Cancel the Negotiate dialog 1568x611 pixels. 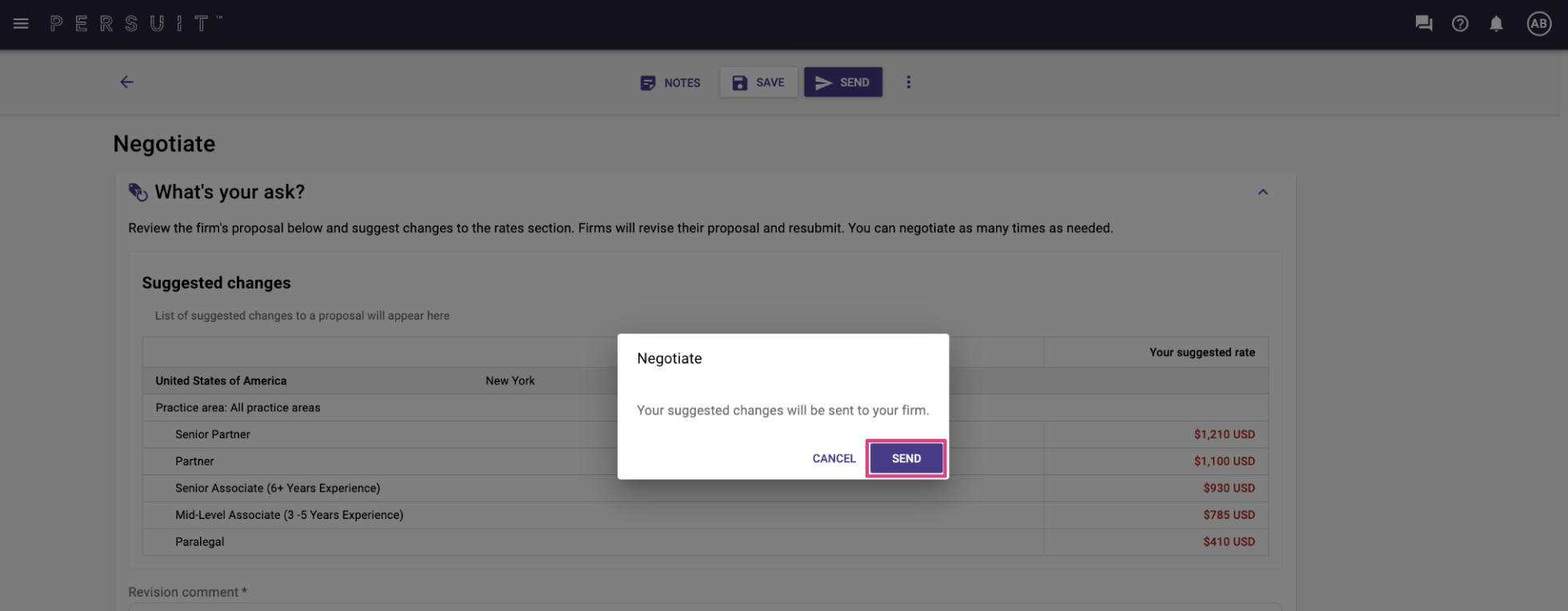click(x=834, y=458)
